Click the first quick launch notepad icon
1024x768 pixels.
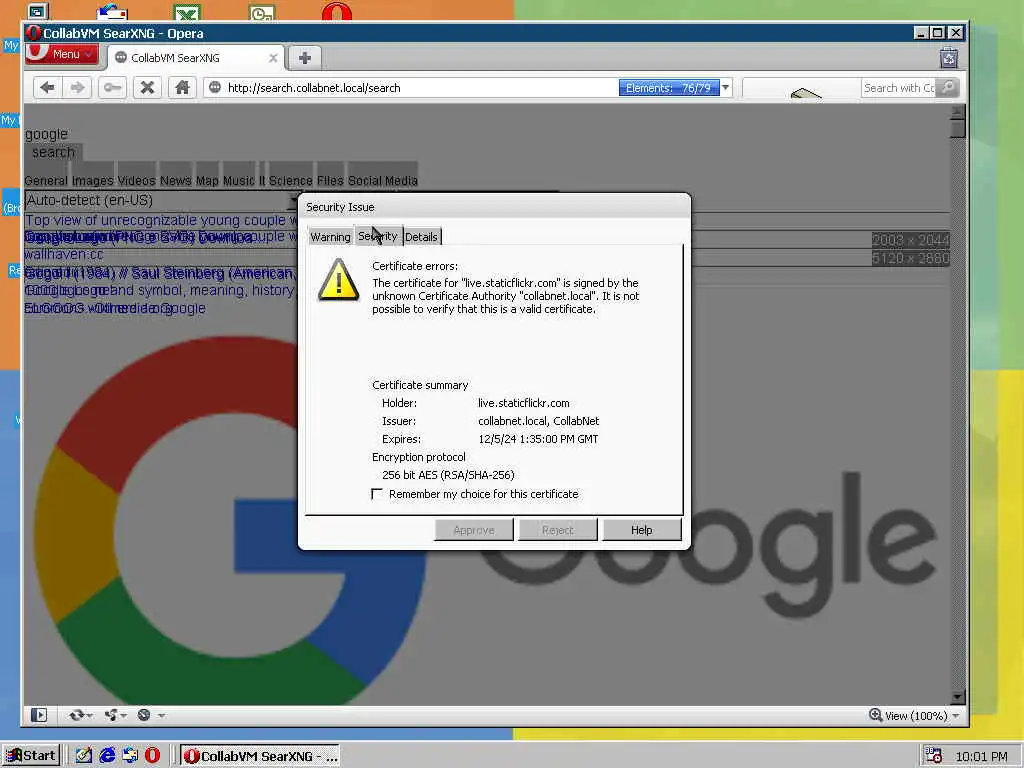pos(84,756)
